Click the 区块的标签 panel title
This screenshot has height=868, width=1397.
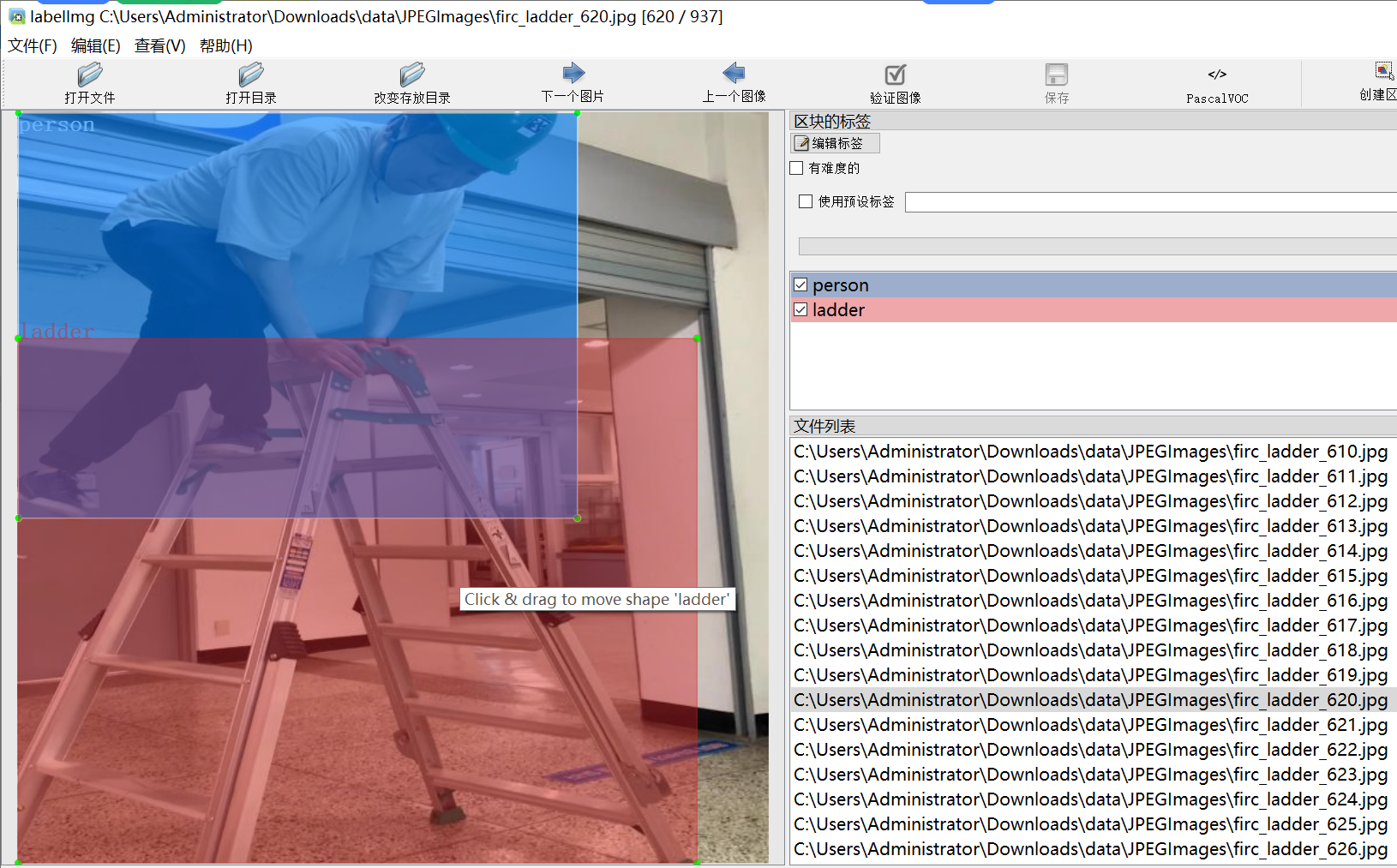click(x=832, y=122)
